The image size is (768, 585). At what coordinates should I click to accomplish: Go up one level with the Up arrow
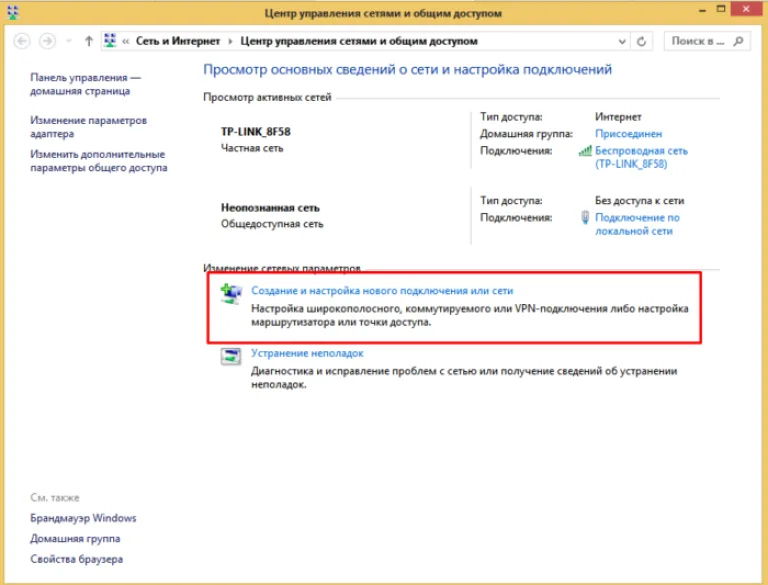point(89,41)
